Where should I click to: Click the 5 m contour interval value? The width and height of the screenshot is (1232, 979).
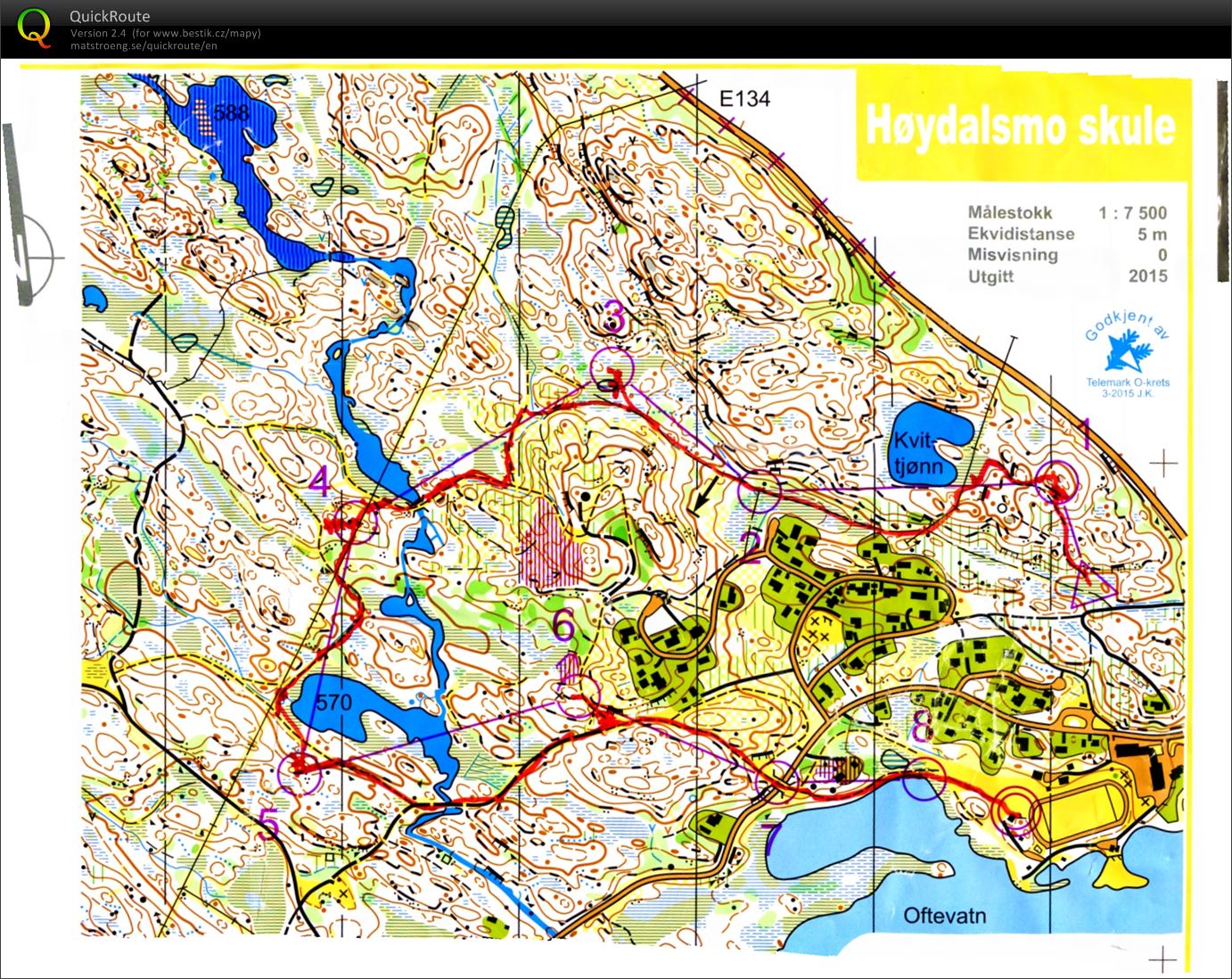pos(1152,234)
